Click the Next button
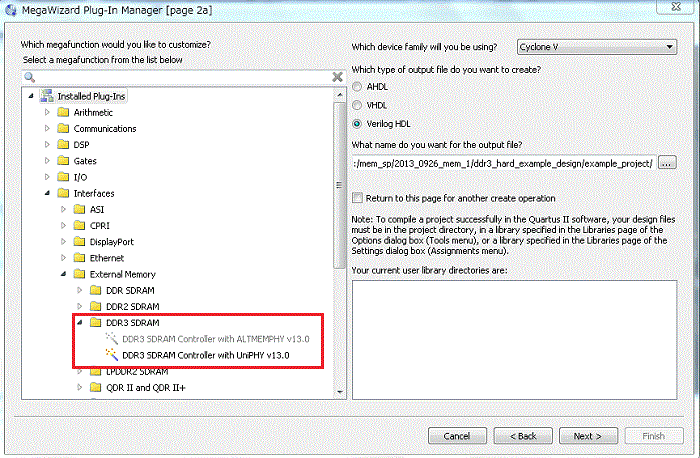The height and width of the screenshot is (458, 700). point(586,436)
